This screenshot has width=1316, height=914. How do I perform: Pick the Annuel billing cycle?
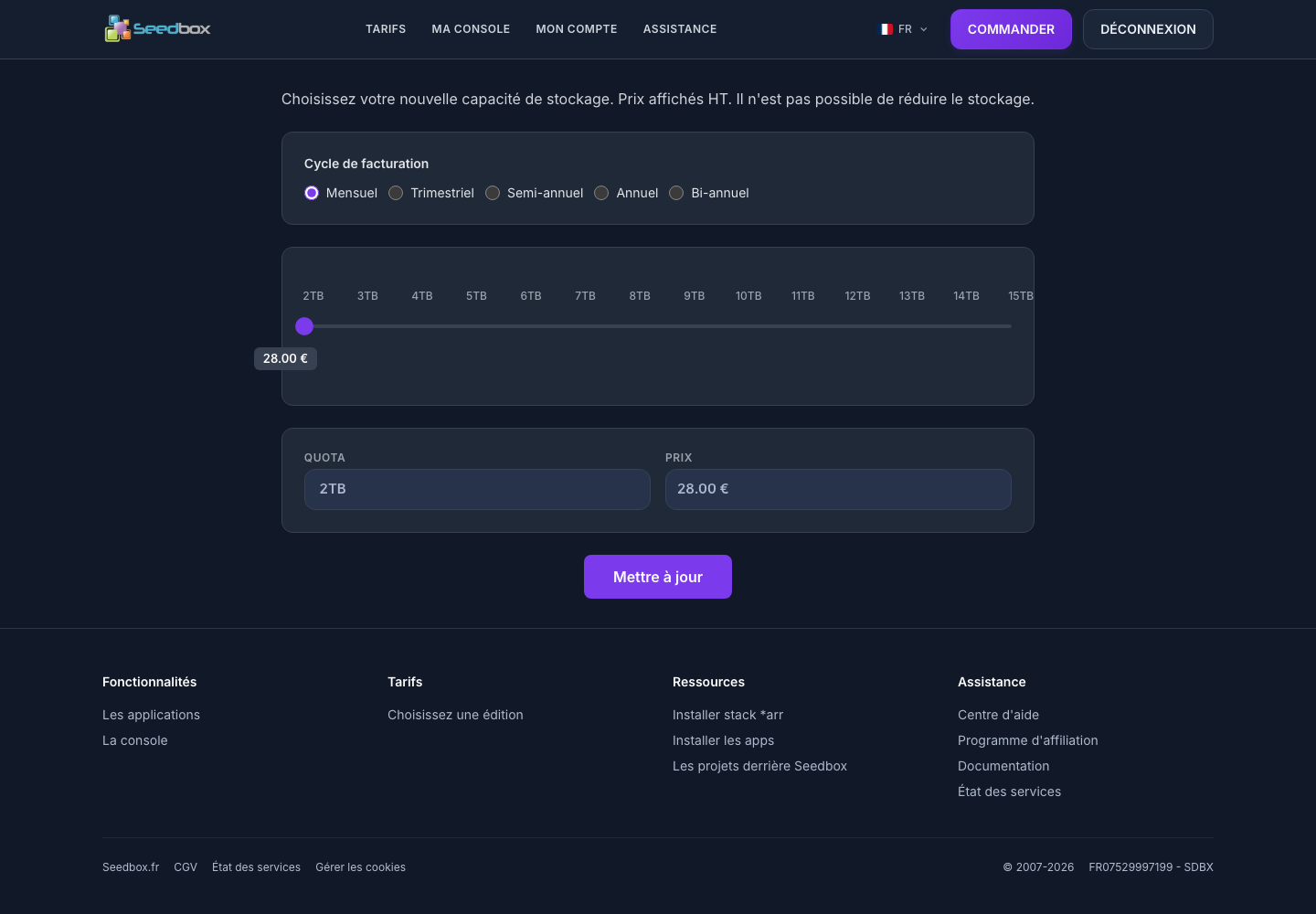click(x=601, y=193)
